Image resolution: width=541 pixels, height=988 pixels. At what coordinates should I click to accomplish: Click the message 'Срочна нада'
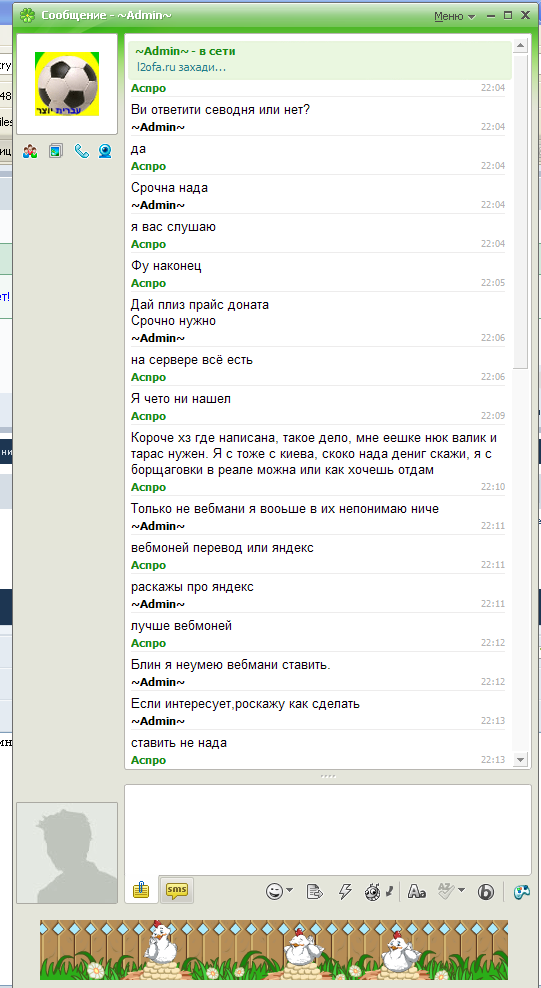(169, 188)
